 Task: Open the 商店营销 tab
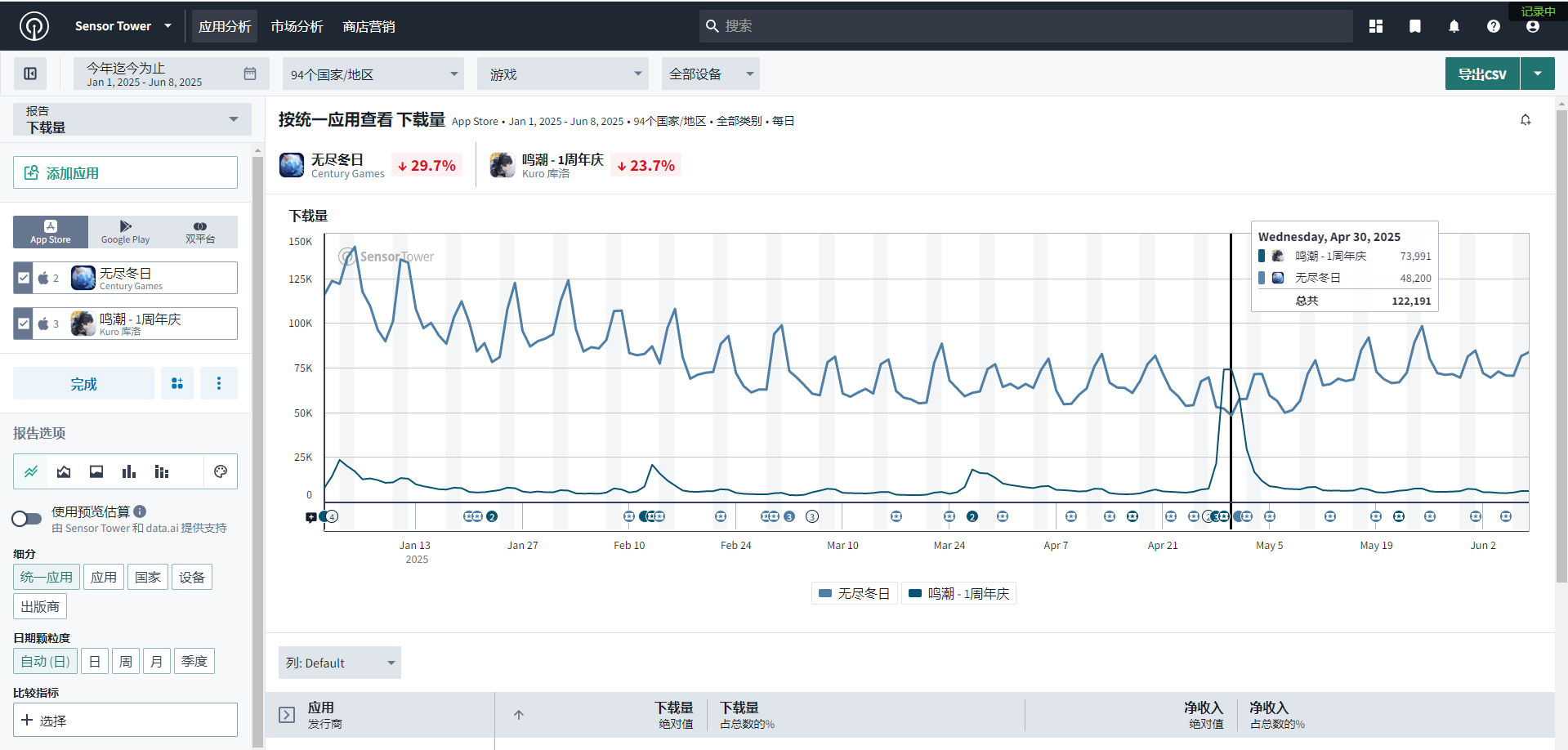coord(369,26)
